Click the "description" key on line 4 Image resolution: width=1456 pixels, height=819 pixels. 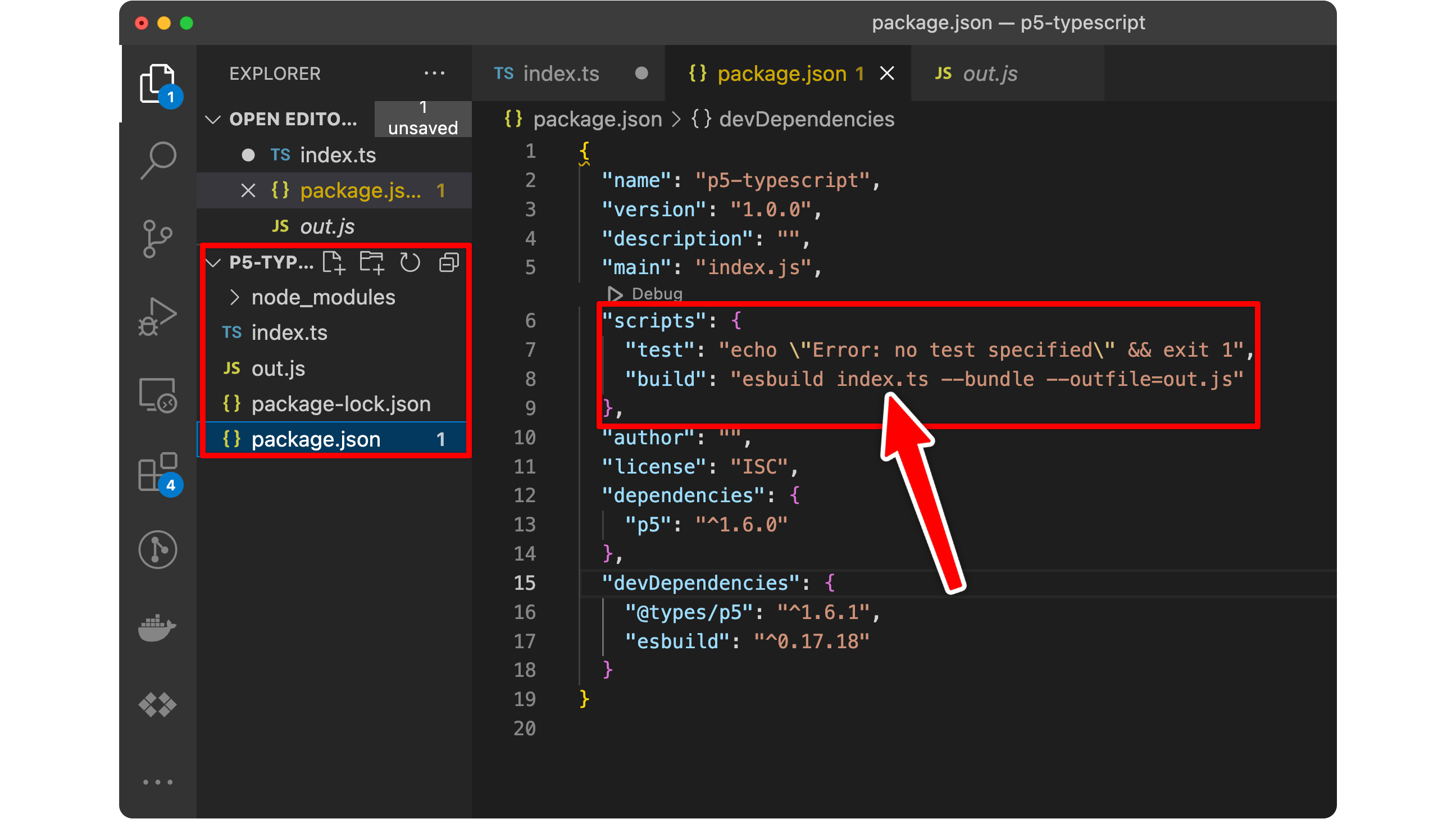point(677,239)
